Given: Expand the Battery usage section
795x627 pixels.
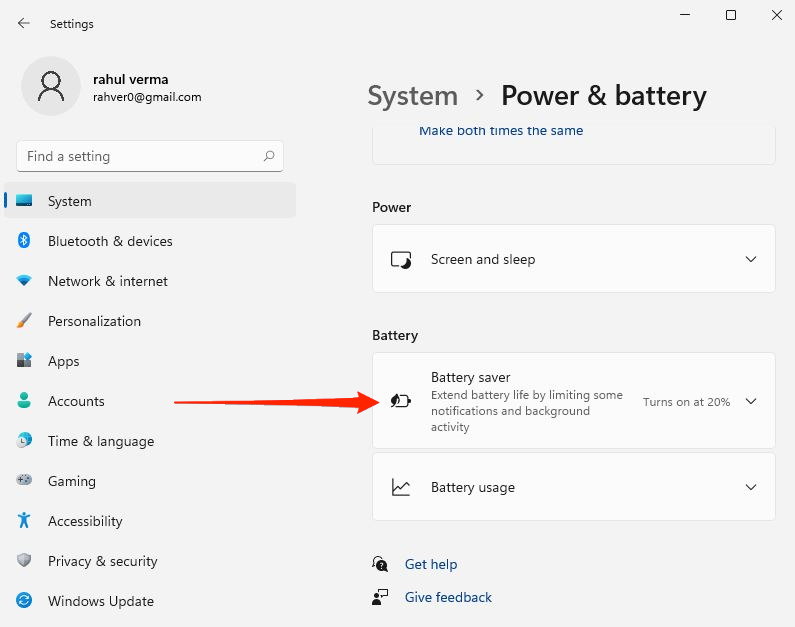Looking at the screenshot, I should [751, 487].
